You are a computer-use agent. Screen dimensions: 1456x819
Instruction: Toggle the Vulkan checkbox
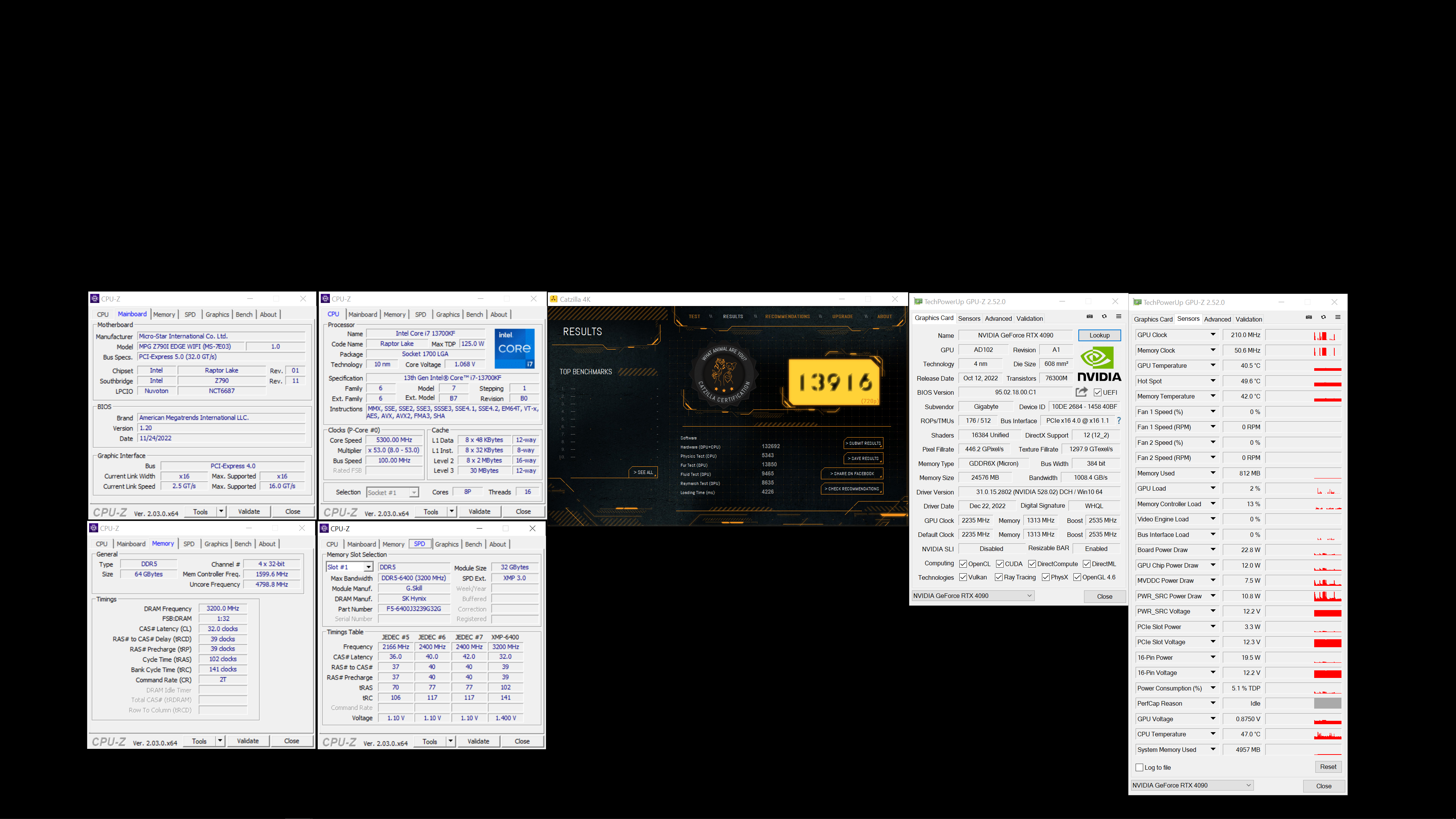point(963,577)
